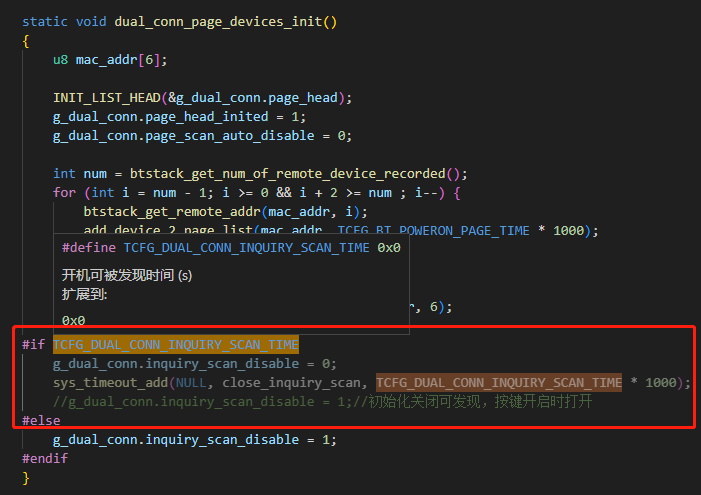
Task: Click tooltip description 开机可被发现时间 (s)
Action: tap(127, 275)
